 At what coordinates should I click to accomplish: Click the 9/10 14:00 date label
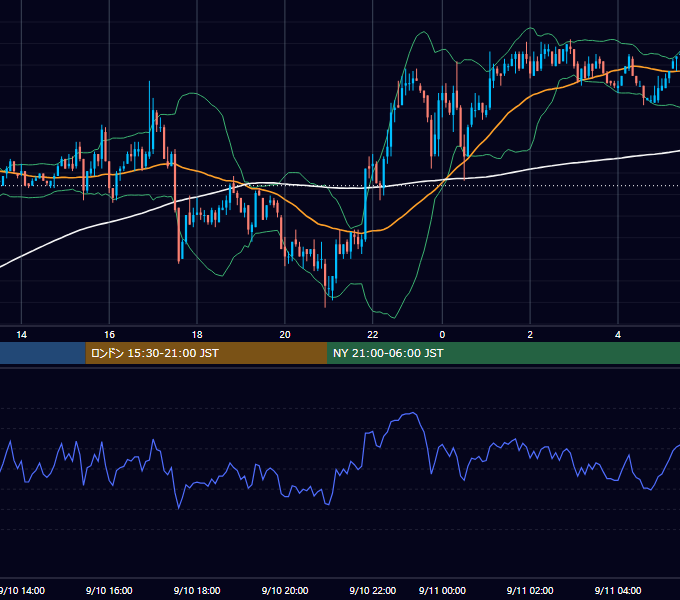[x=22, y=590]
